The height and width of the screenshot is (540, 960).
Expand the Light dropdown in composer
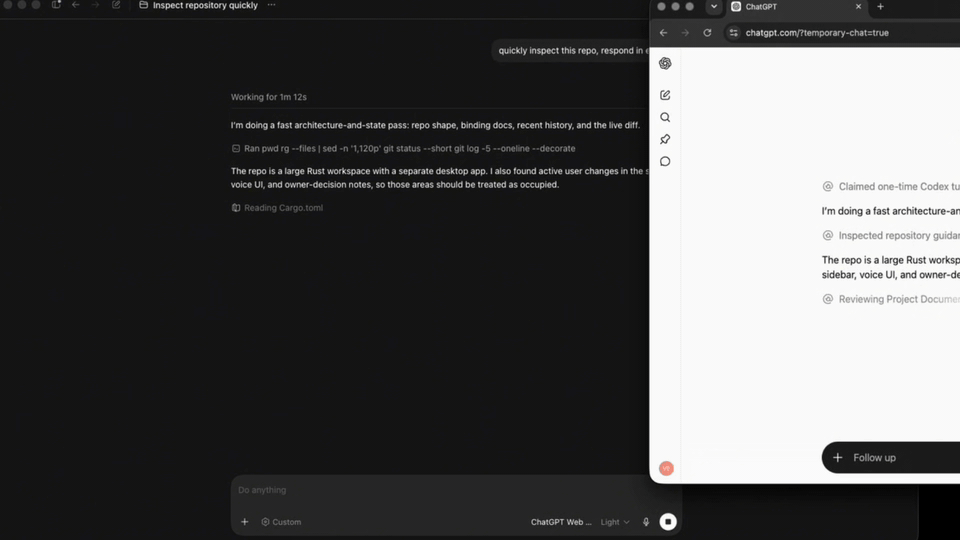pos(615,522)
